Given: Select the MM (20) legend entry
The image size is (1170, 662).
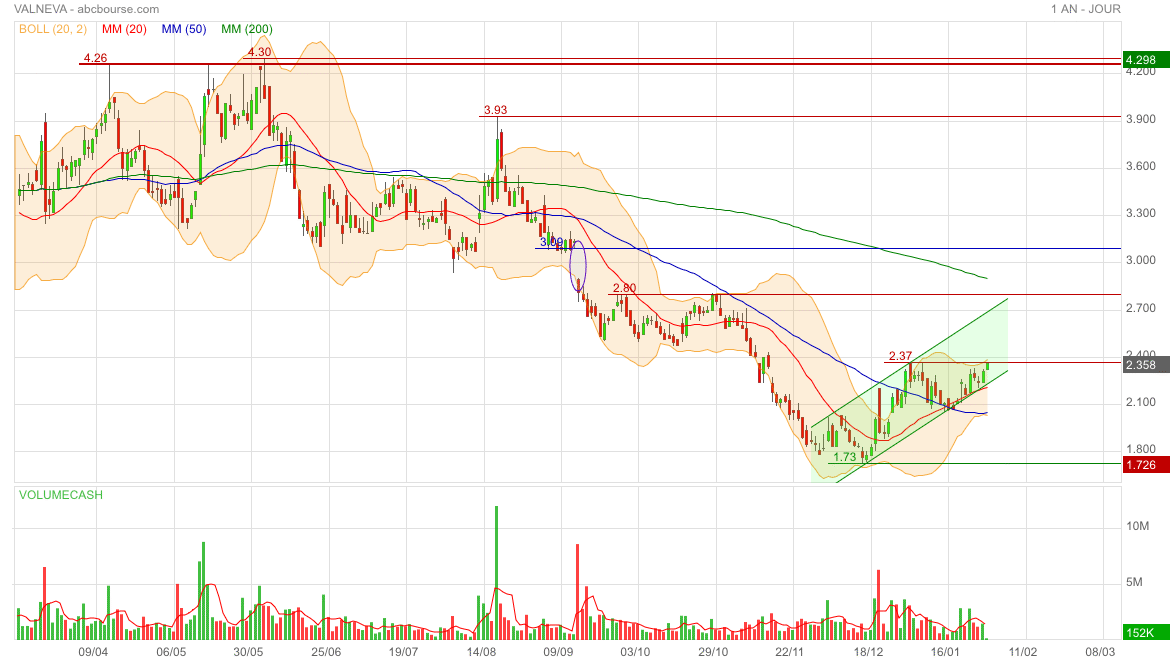Looking at the screenshot, I should point(124,29).
